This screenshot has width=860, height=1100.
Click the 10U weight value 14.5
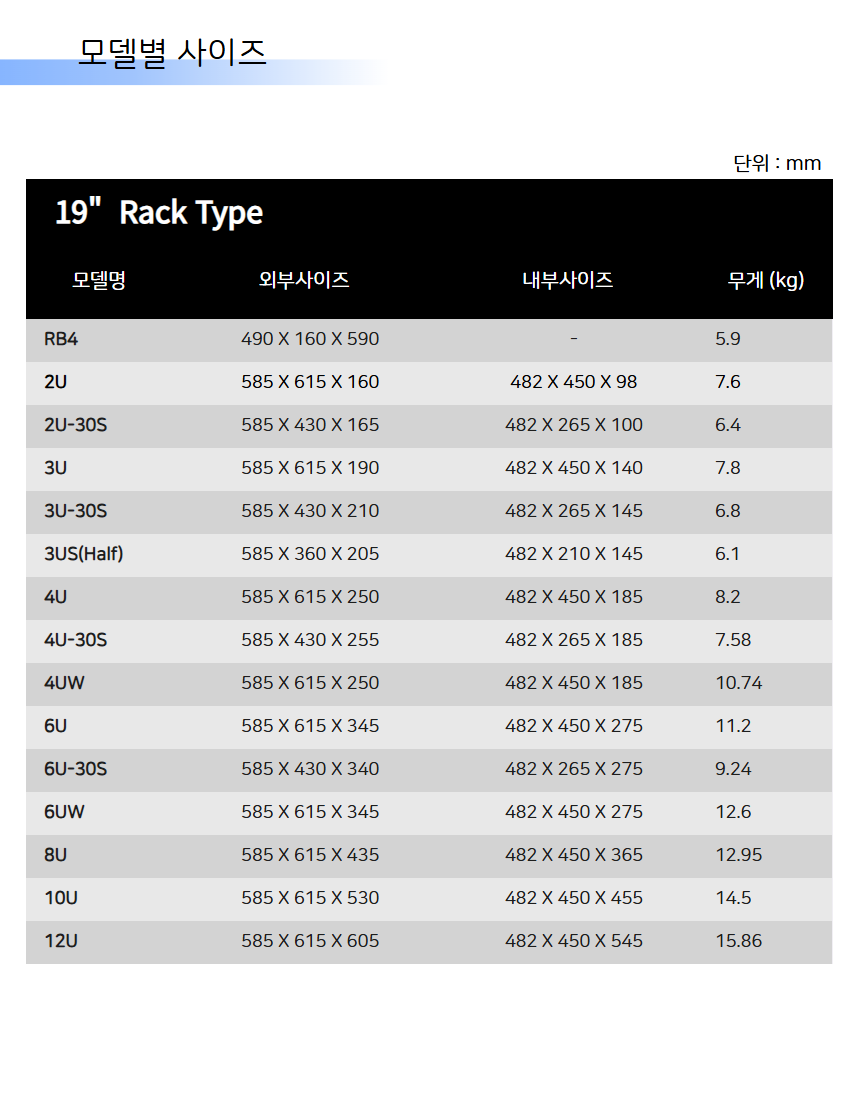click(x=733, y=898)
